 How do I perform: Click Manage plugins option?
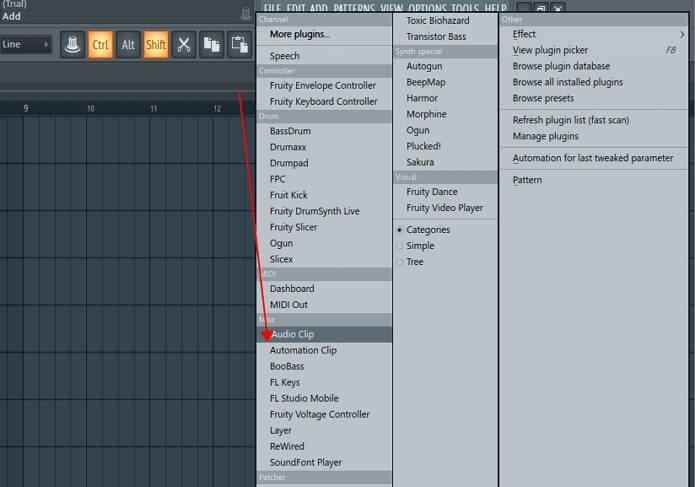[x=545, y=136]
